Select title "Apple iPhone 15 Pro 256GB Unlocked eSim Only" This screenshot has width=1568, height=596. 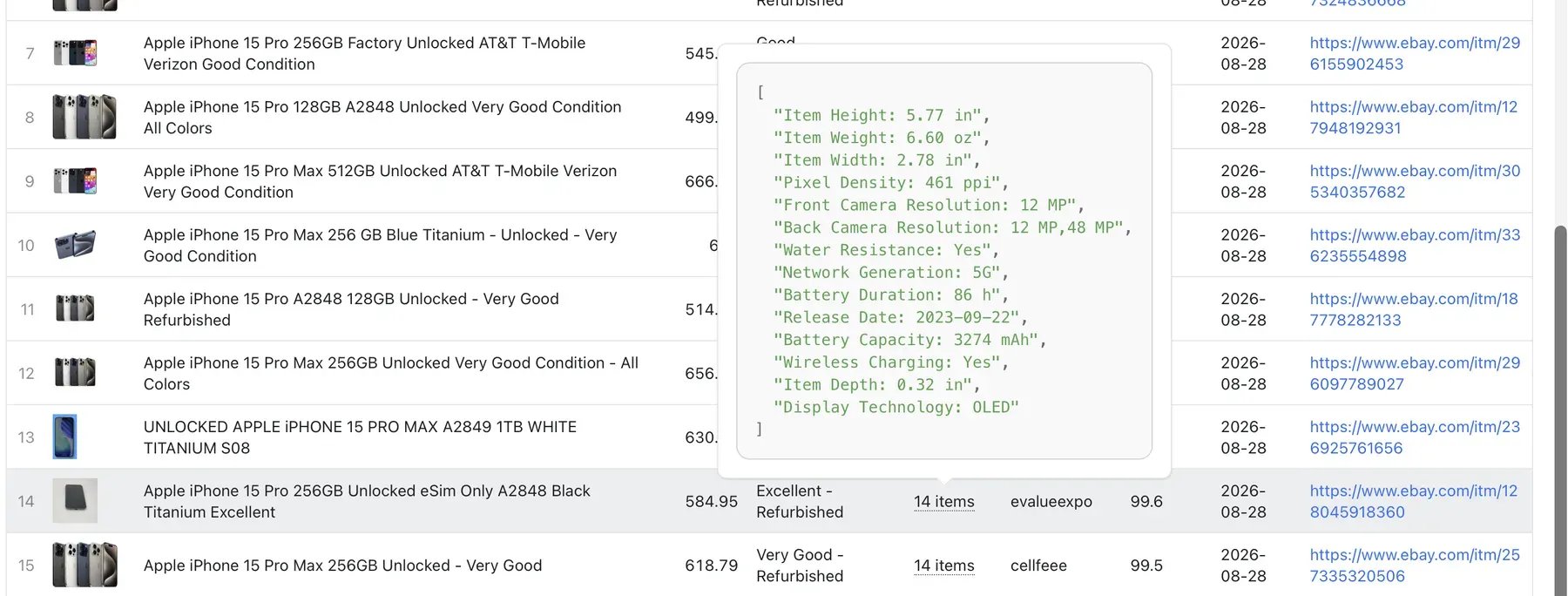pyautogui.click(x=367, y=502)
